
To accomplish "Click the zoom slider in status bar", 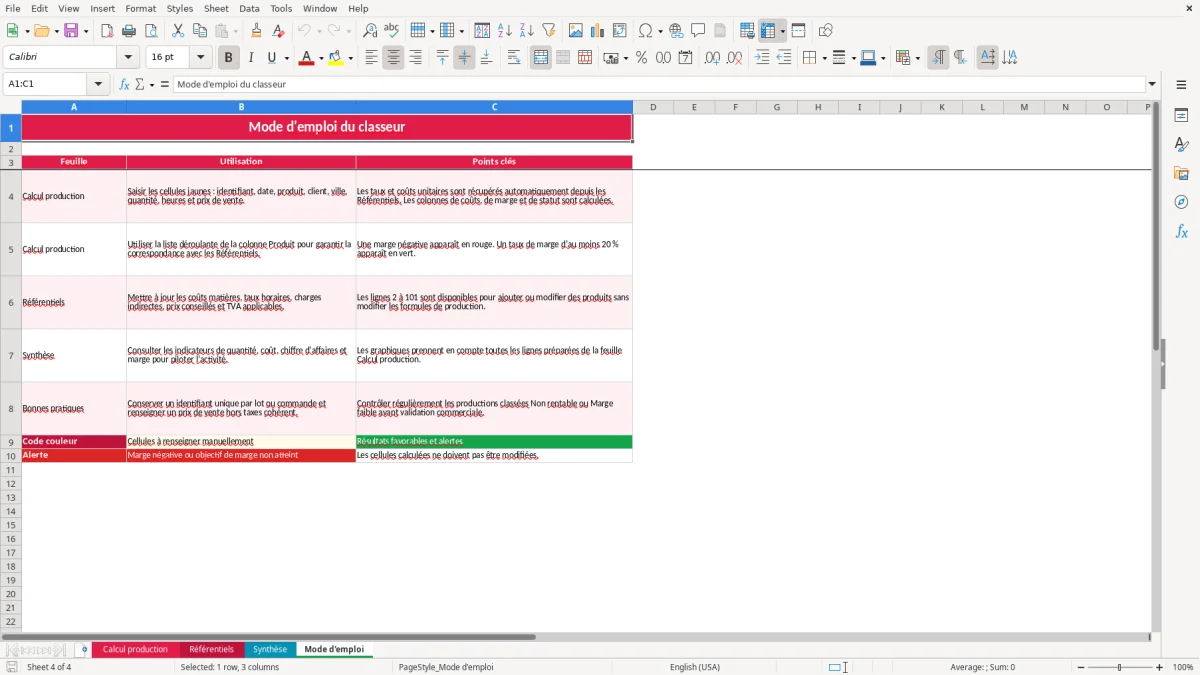I will (1119, 667).
